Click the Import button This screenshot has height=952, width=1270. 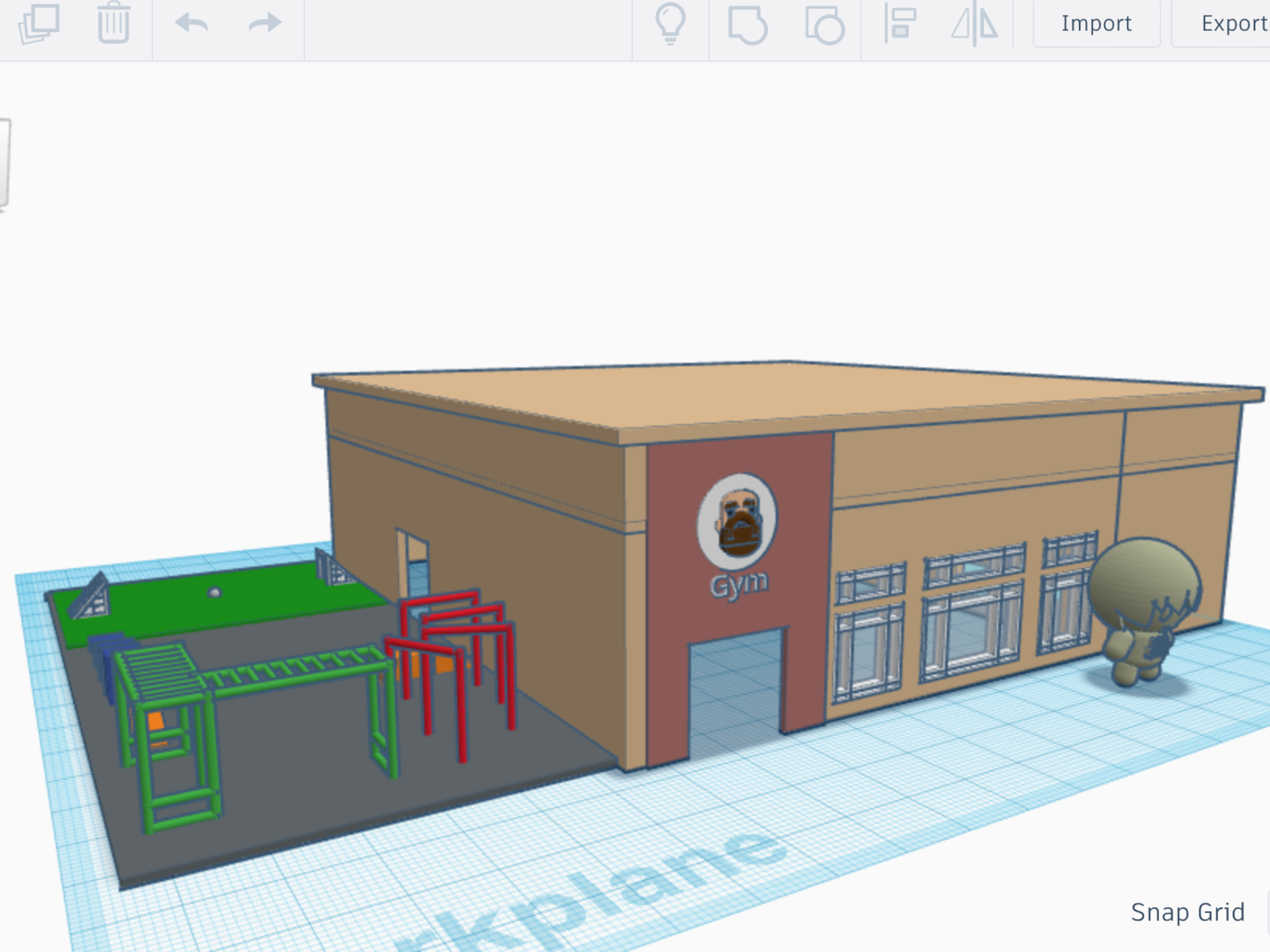pos(1096,24)
